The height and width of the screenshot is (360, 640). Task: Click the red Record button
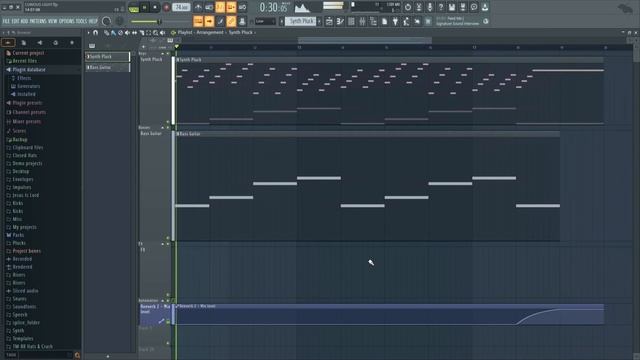166,7
